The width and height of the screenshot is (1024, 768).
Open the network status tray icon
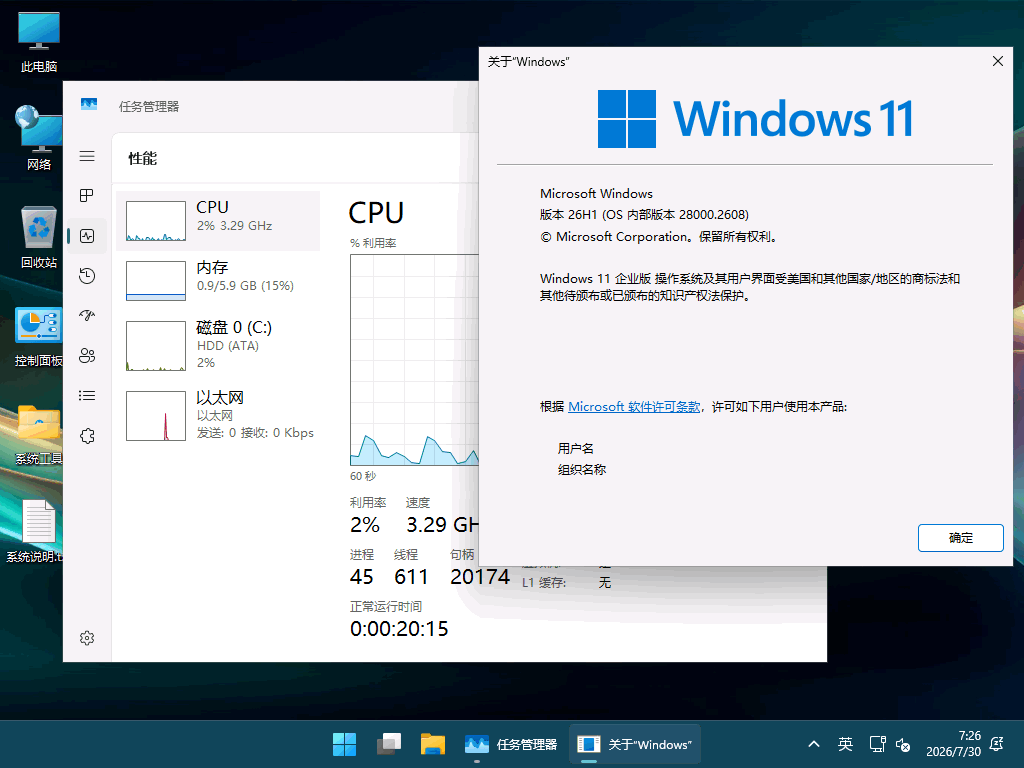click(x=877, y=744)
